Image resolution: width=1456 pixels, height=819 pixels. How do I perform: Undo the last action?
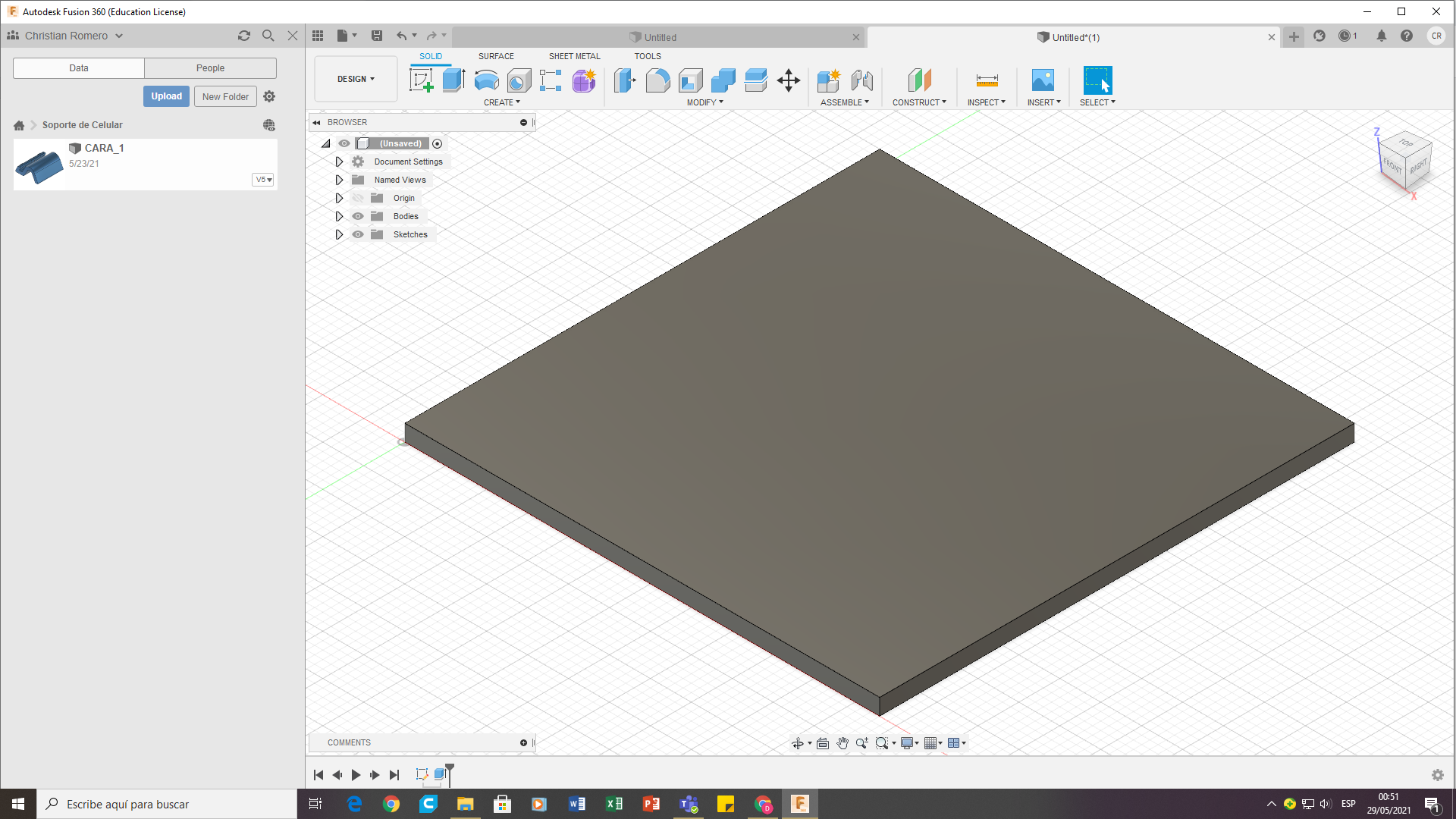coord(402,36)
